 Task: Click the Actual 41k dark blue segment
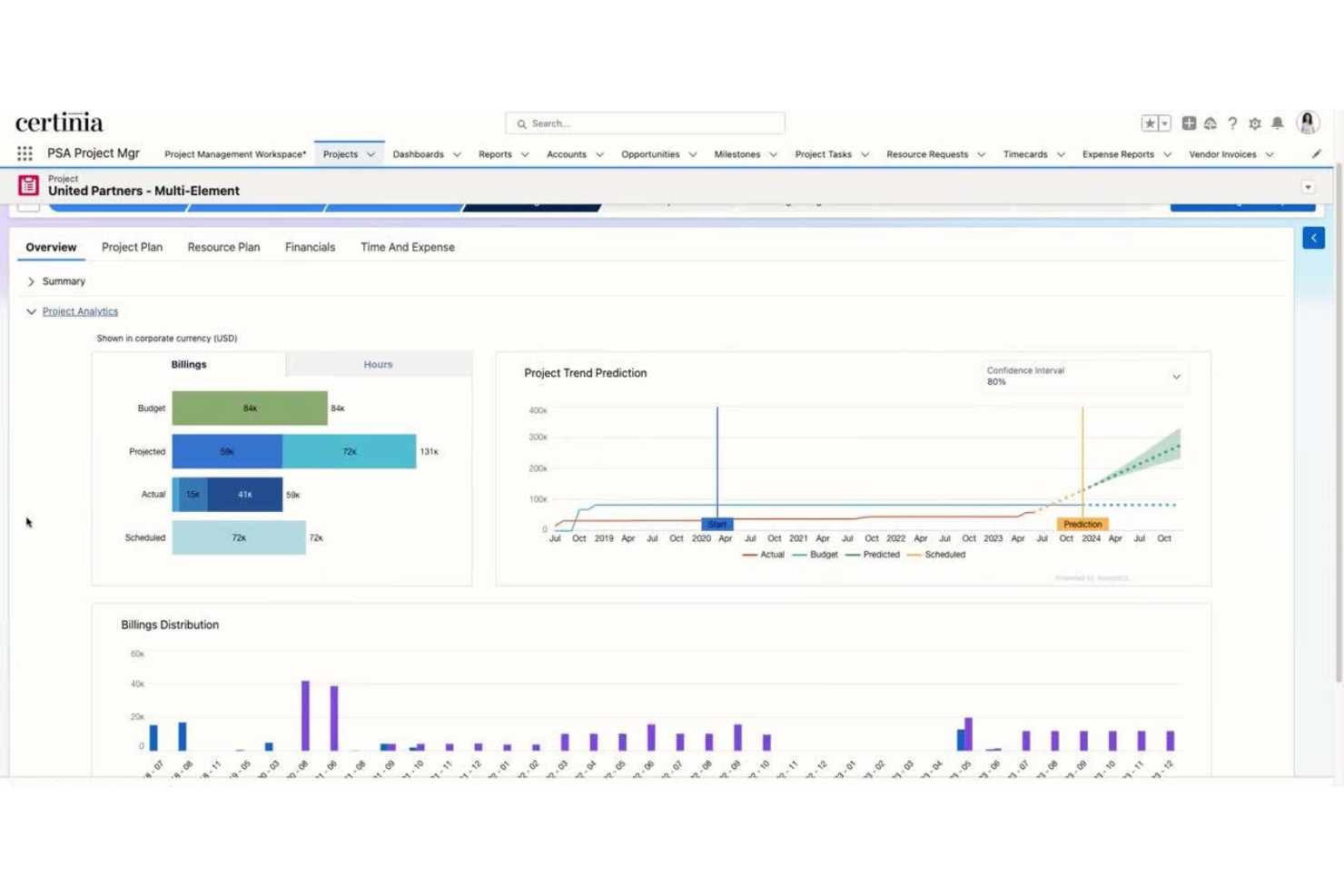point(245,495)
